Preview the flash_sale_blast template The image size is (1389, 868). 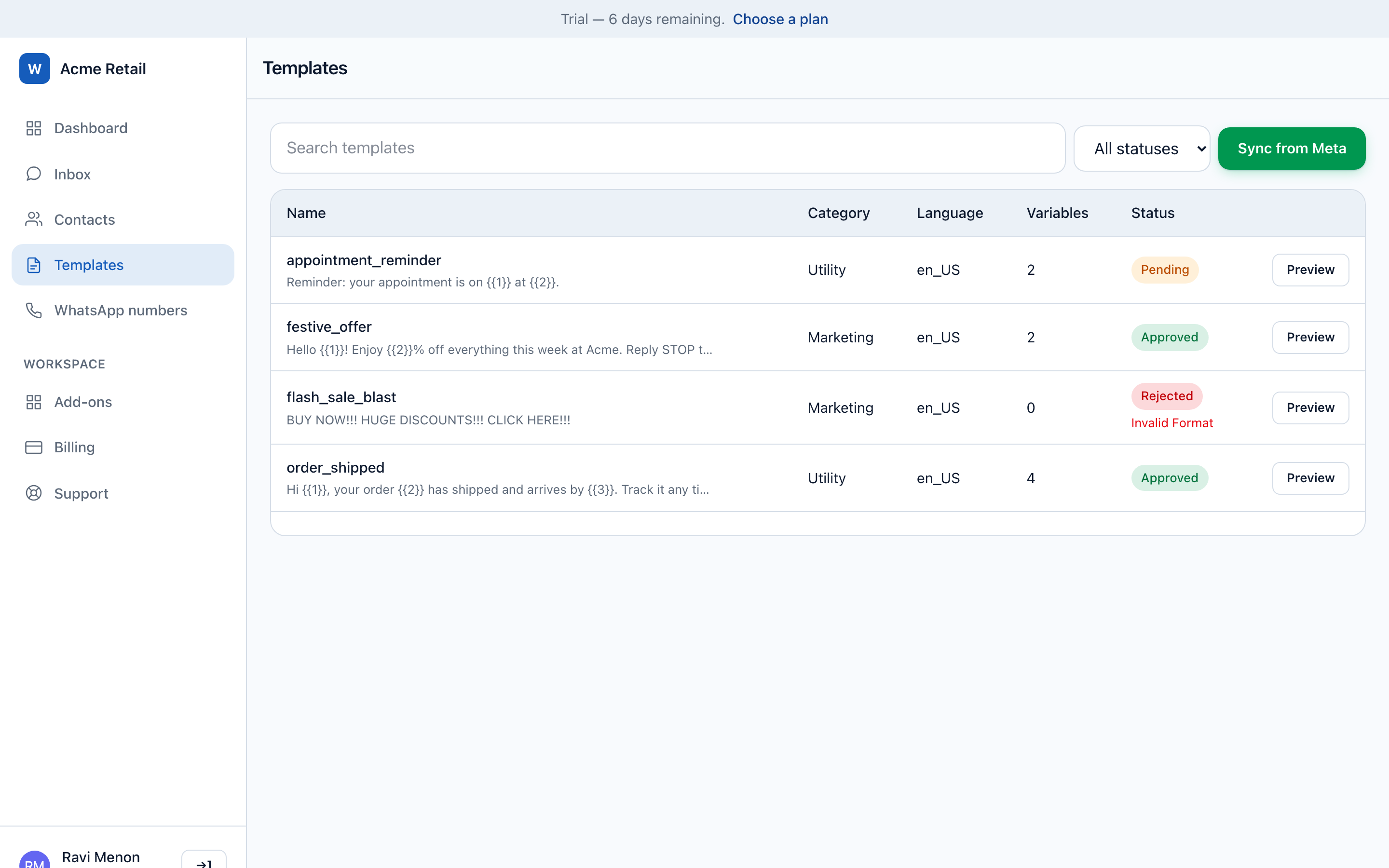1310,407
